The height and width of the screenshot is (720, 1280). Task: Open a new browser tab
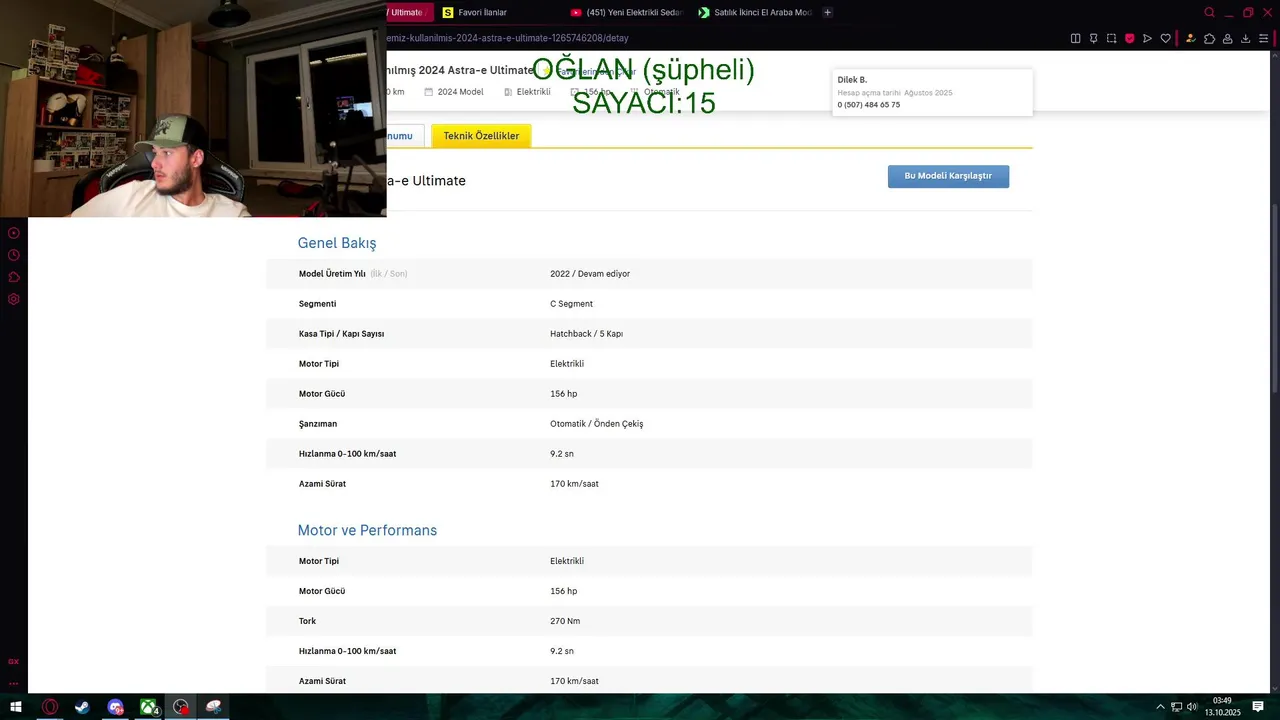pos(827,12)
